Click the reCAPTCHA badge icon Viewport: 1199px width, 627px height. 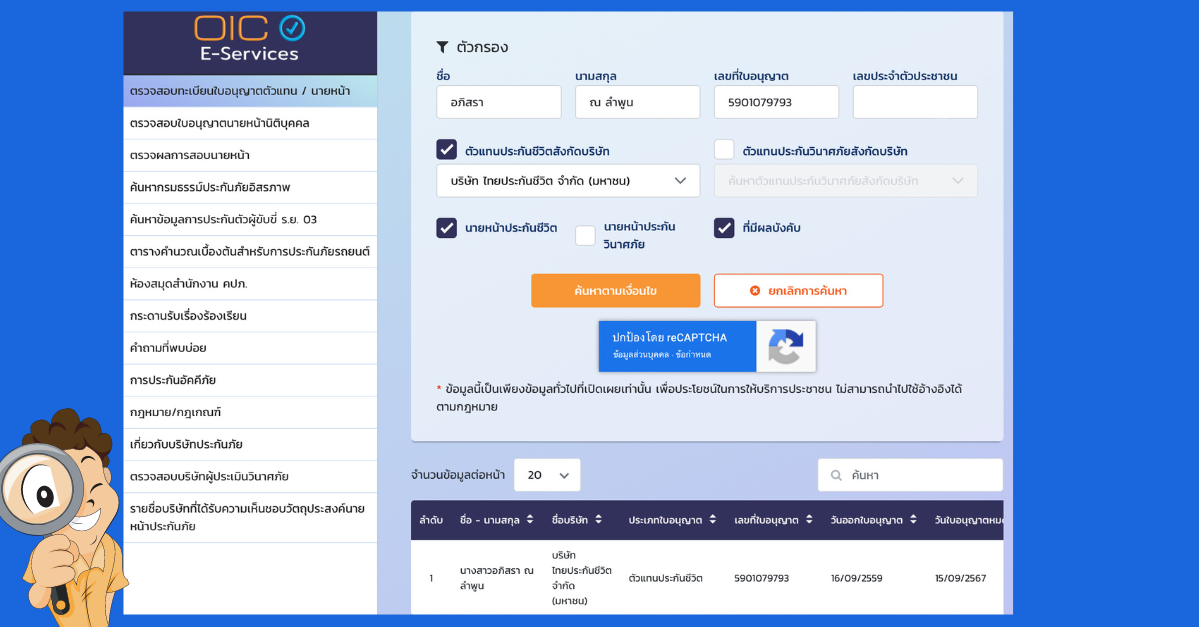(785, 346)
